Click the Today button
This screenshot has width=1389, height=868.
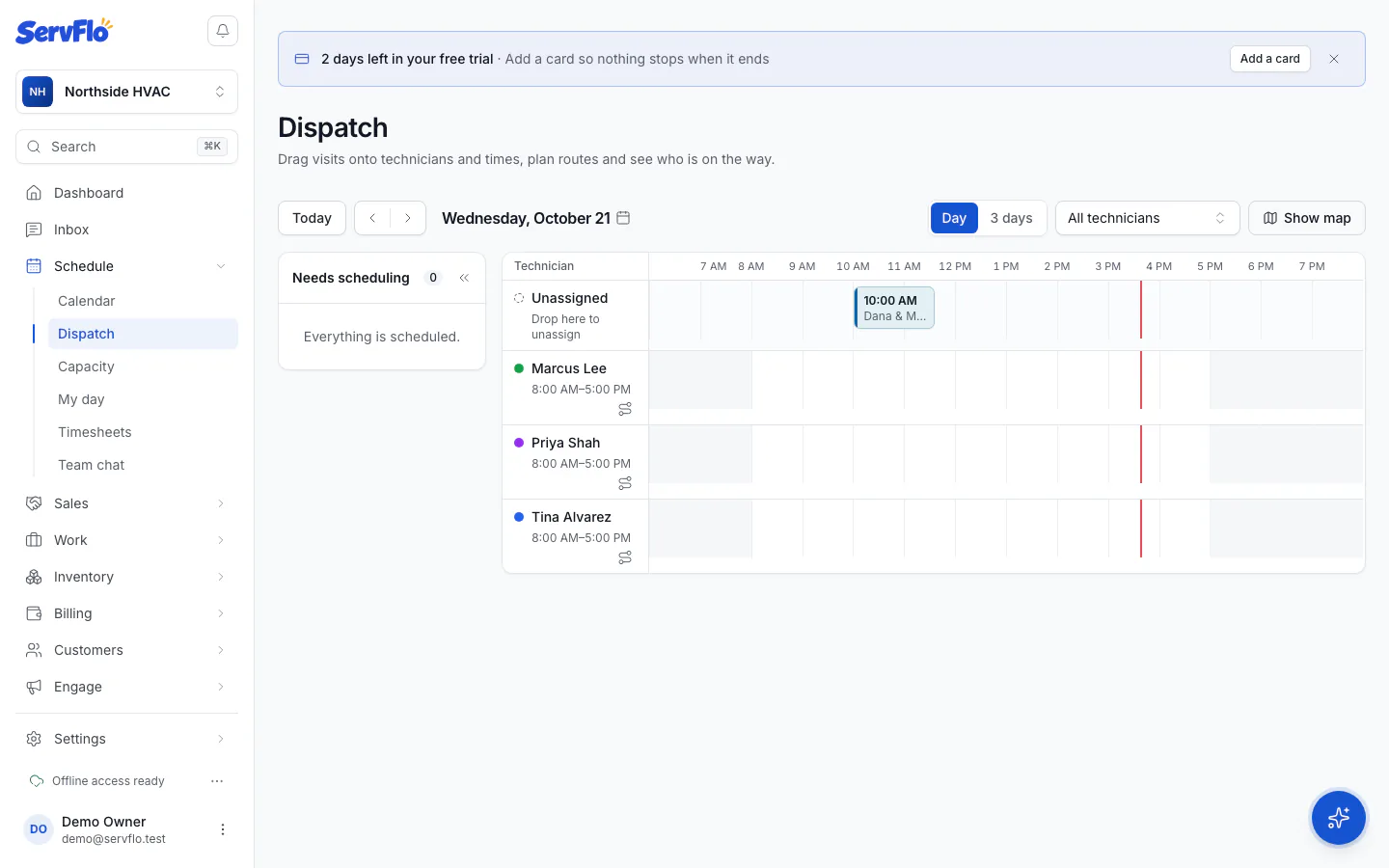(312, 218)
